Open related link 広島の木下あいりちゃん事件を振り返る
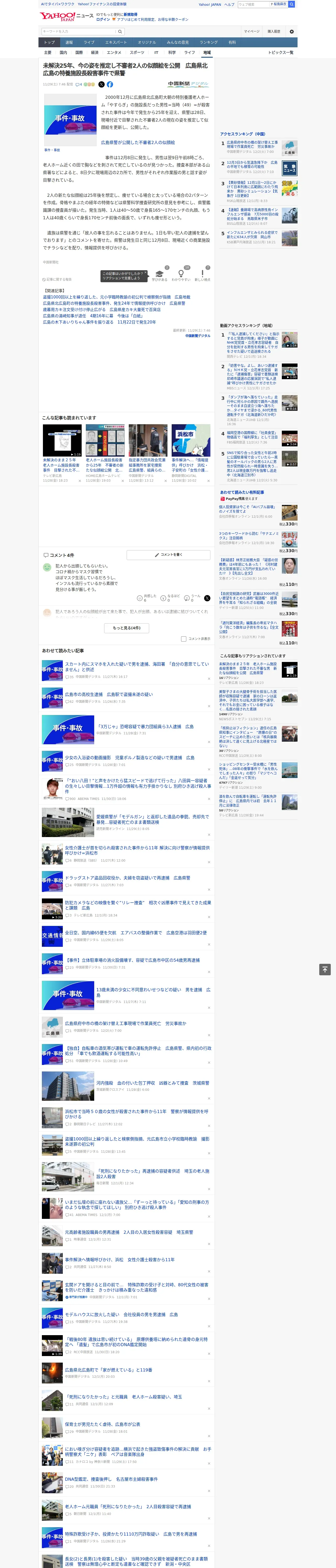336x1568 pixels. point(99,322)
